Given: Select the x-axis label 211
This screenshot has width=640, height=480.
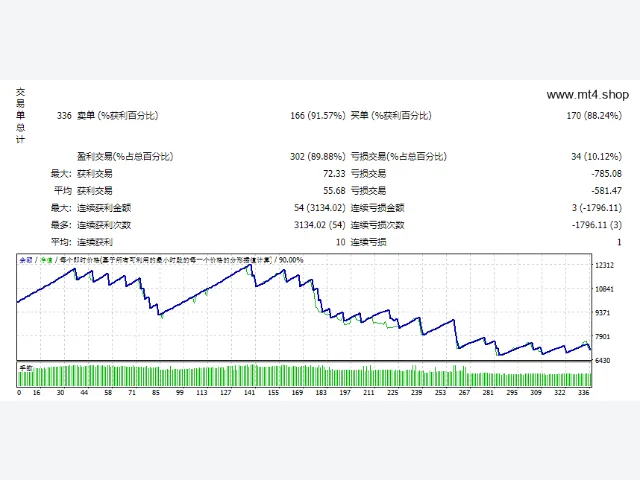Looking at the screenshot, I should pos(369,393).
